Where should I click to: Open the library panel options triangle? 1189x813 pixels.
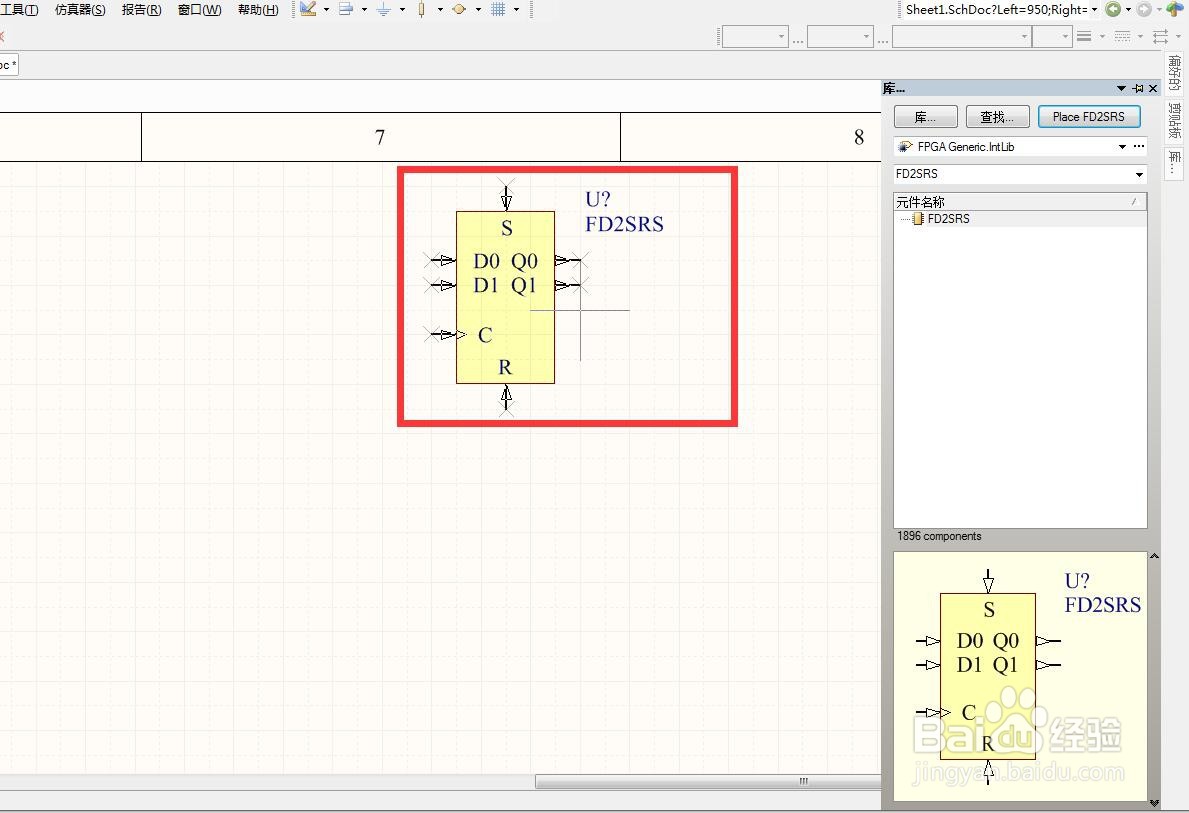[1122, 89]
